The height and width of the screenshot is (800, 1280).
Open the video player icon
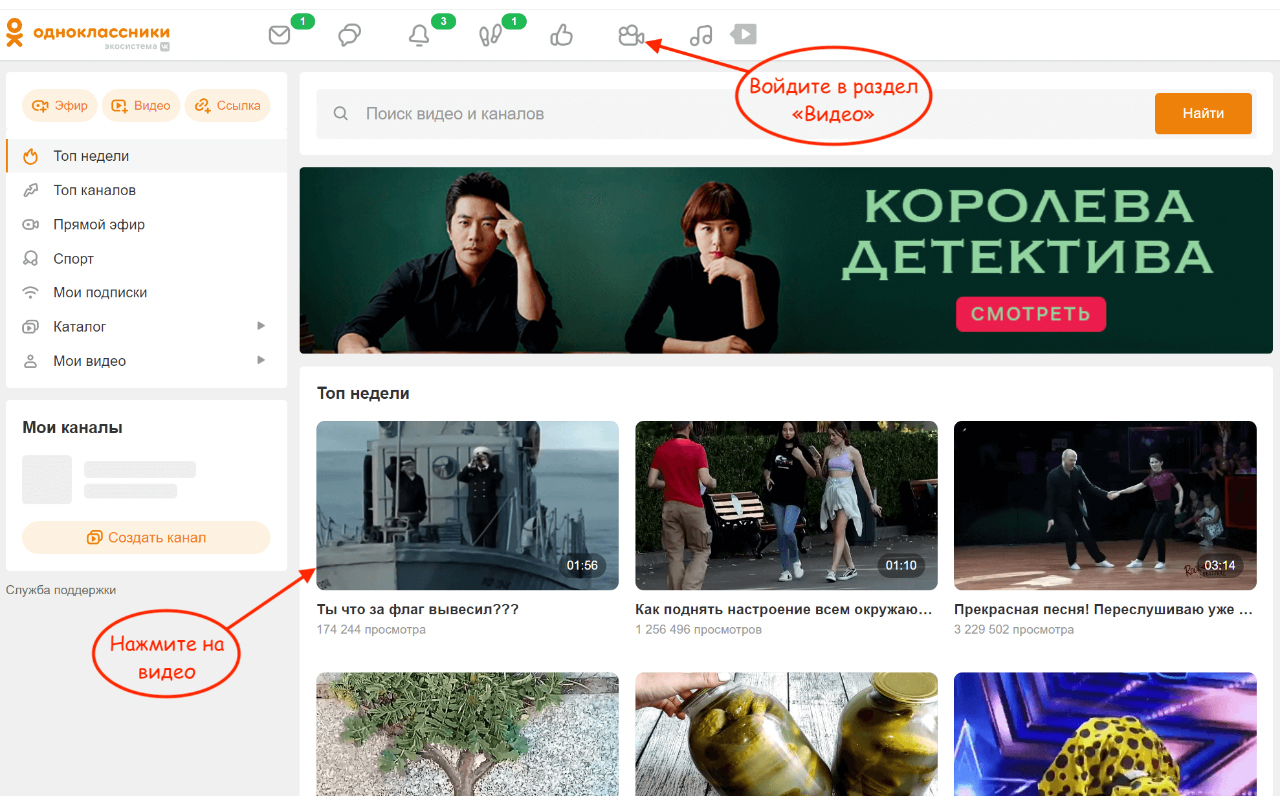pos(742,35)
